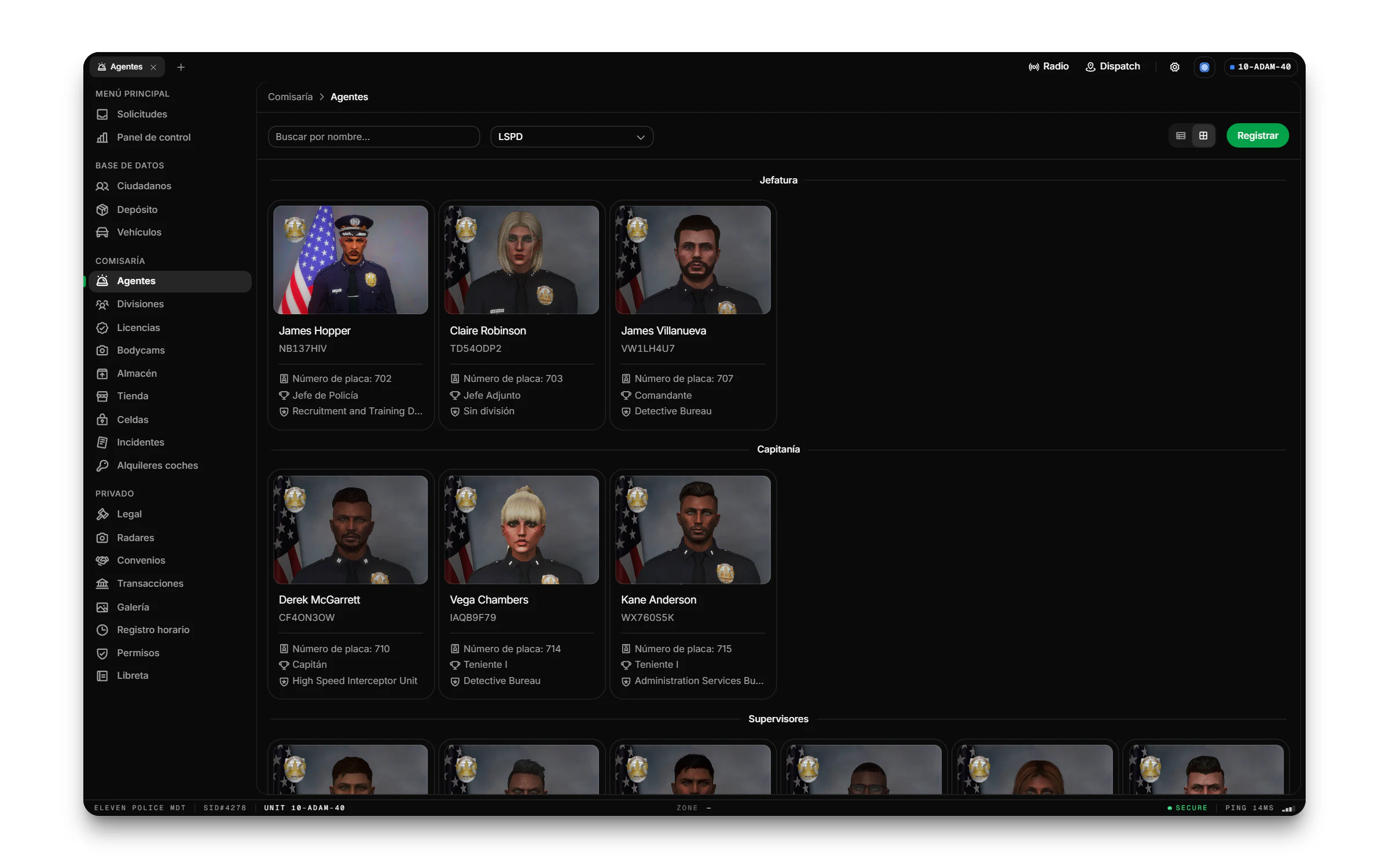Click the Transacciones bank icon
Screen dimensions: 1389x868
102,583
